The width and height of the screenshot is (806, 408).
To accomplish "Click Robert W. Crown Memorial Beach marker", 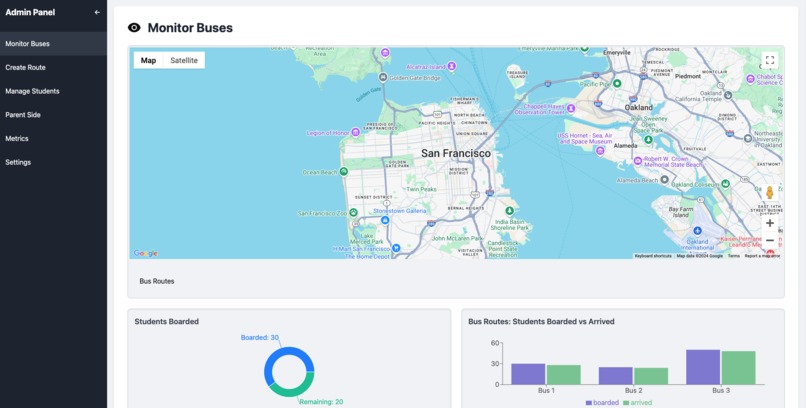I will (638, 161).
